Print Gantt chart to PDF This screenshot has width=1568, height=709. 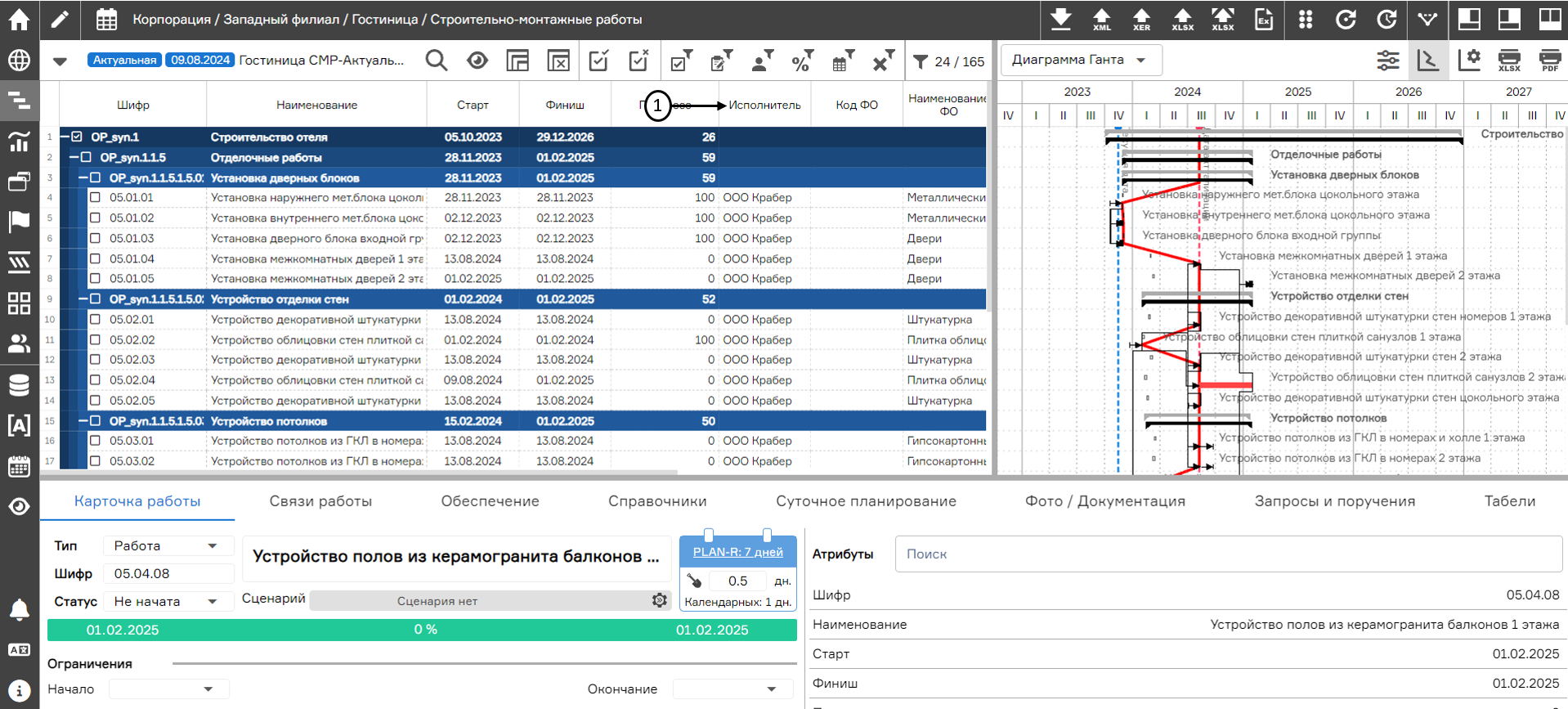tap(1549, 60)
